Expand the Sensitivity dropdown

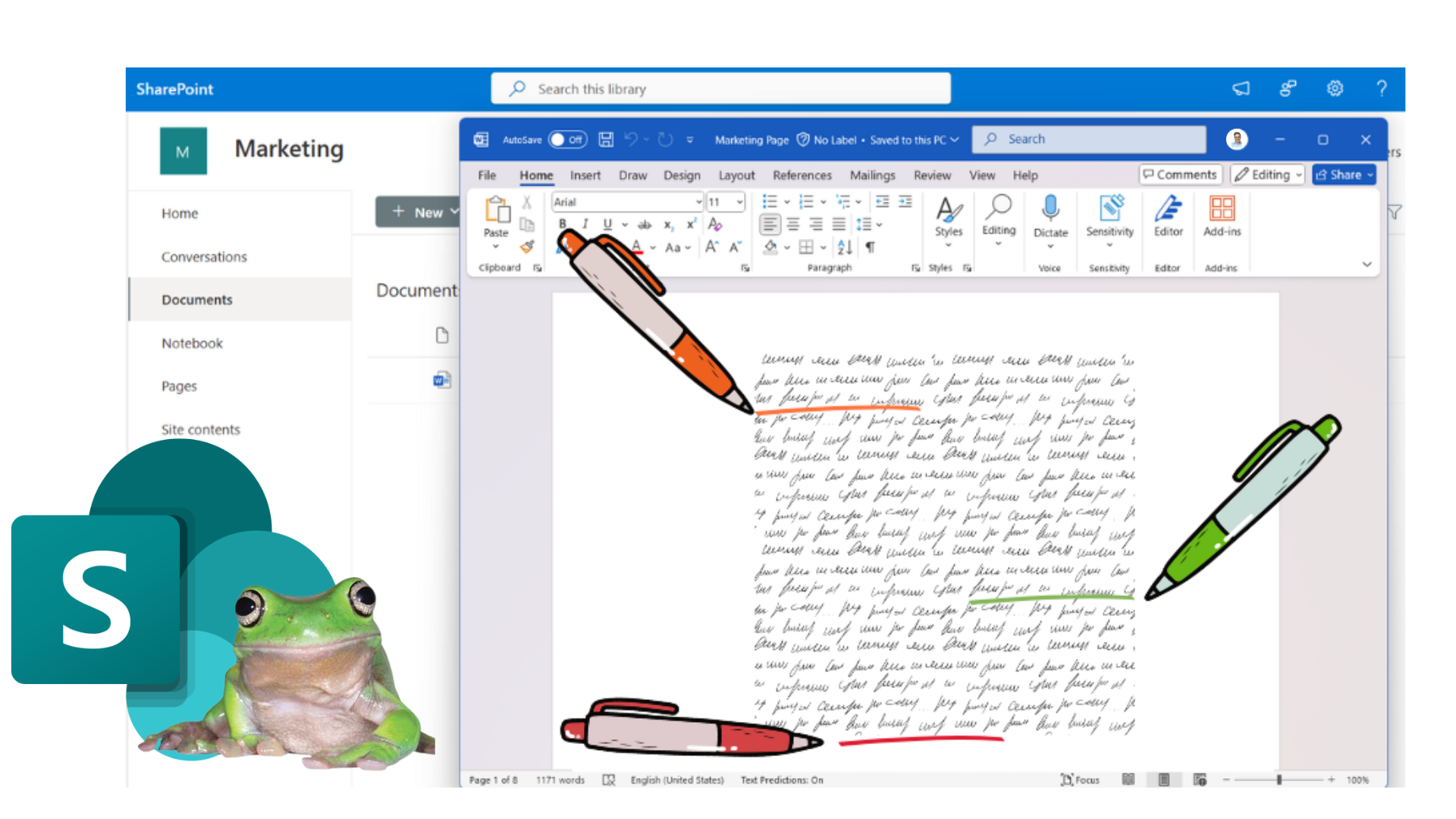(x=1109, y=246)
